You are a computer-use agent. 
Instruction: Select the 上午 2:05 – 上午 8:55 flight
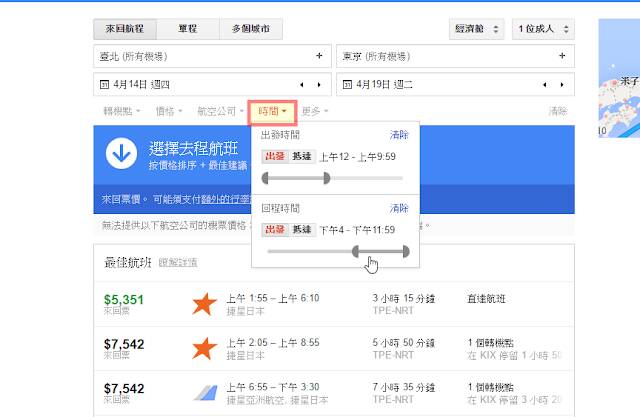334,349
